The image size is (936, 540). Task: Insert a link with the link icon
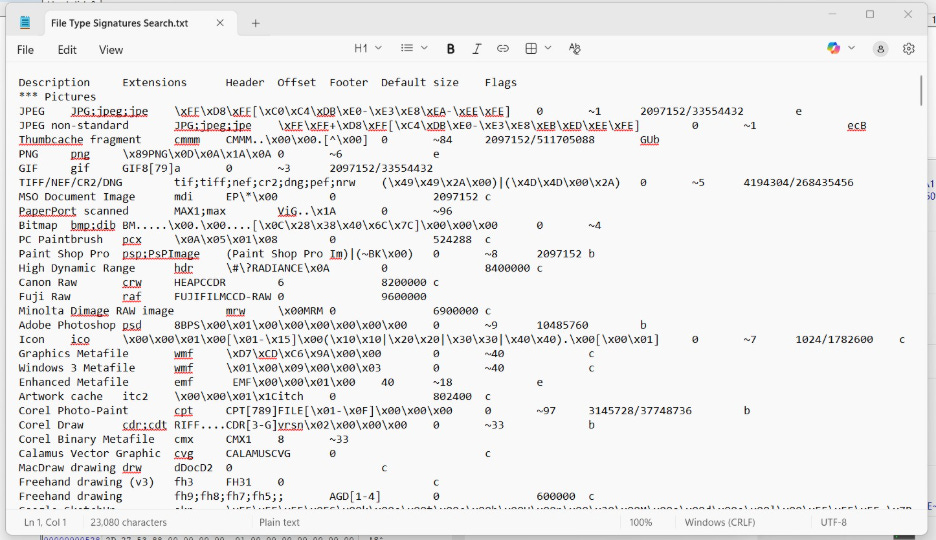pyautogui.click(x=503, y=49)
